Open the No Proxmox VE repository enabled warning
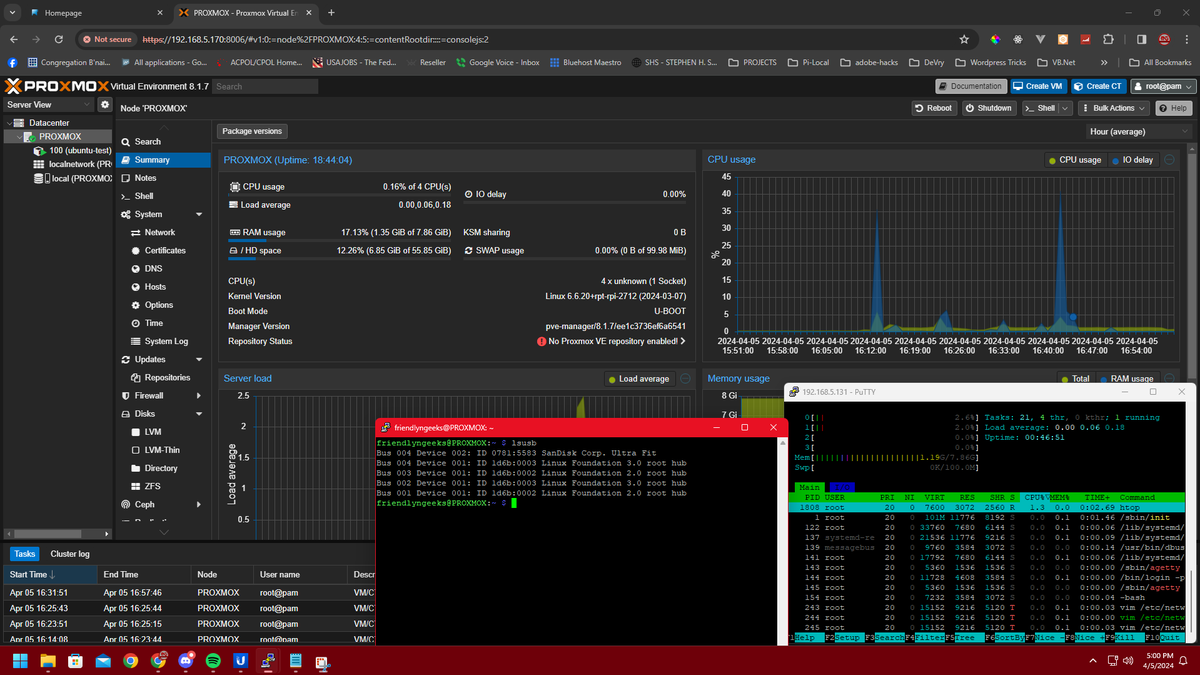Viewport: 1200px width, 675px height. click(x=610, y=341)
